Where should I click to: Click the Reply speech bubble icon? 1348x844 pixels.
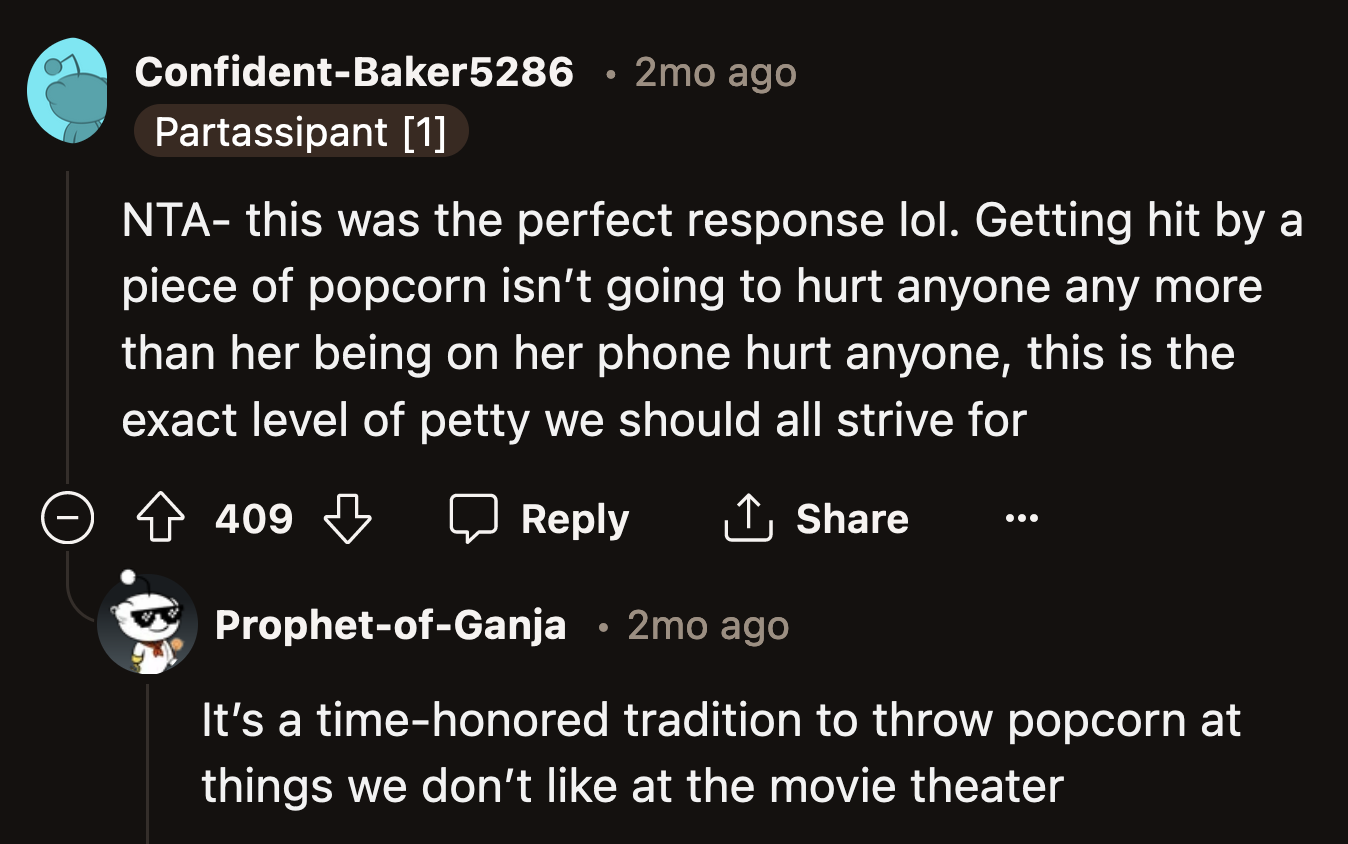(x=477, y=517)
